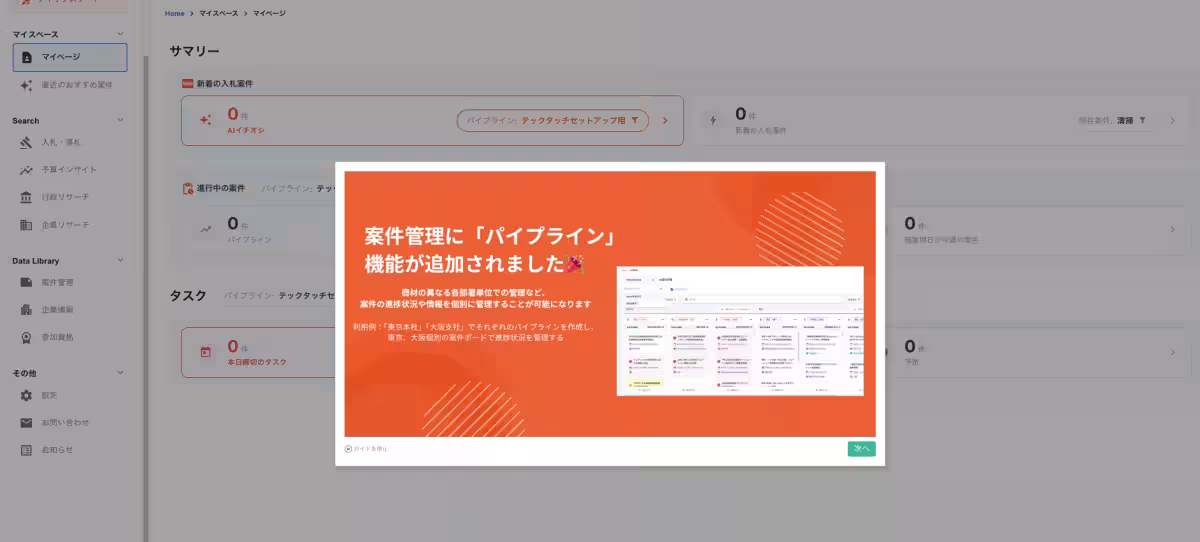Screen dimensions: 1200x542
Task: Click the 次へ button in the guide popup
Action: click(861, 449)
